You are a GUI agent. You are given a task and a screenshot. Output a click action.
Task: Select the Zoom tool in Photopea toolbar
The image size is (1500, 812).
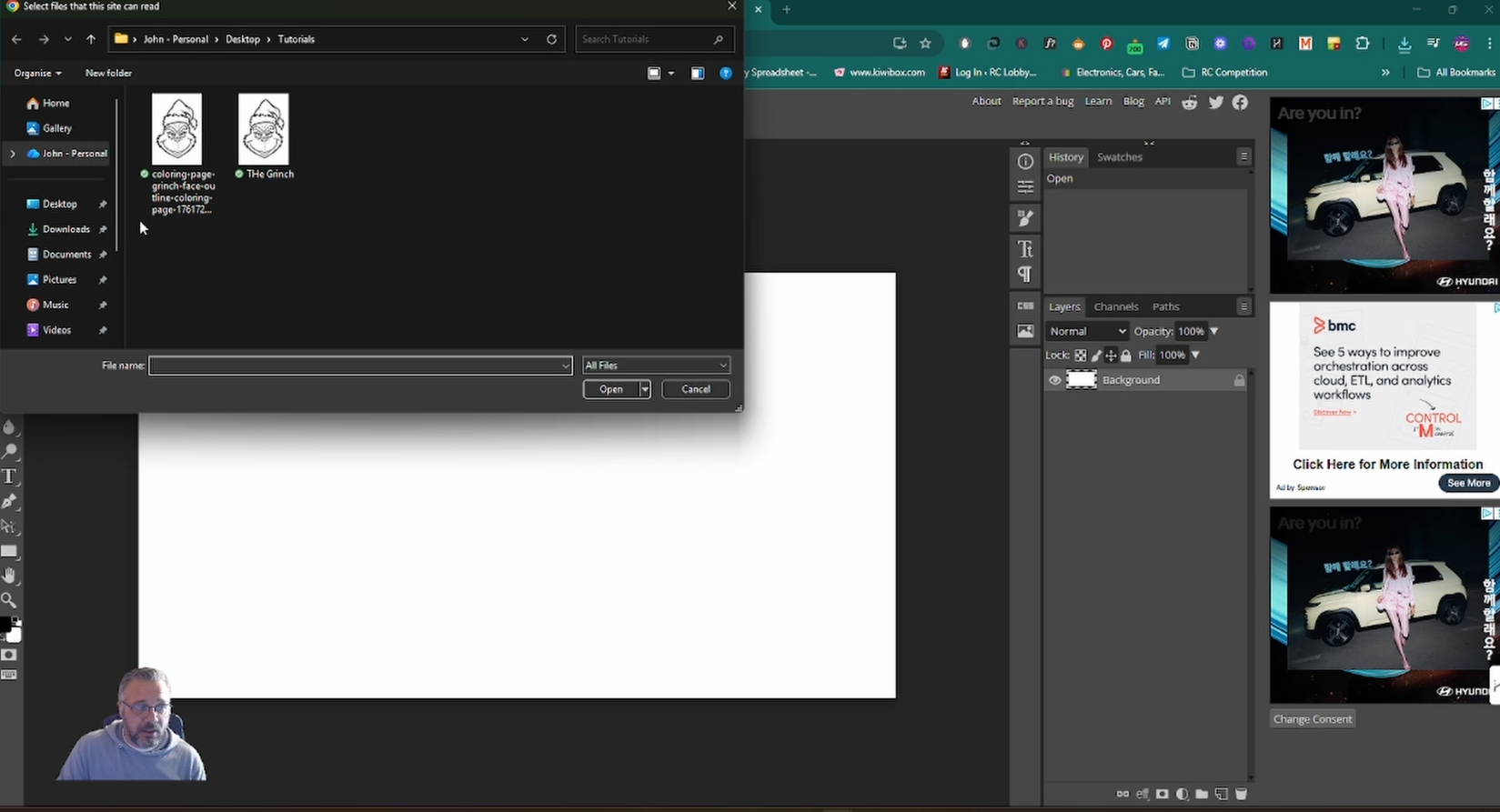pos(9,600)
